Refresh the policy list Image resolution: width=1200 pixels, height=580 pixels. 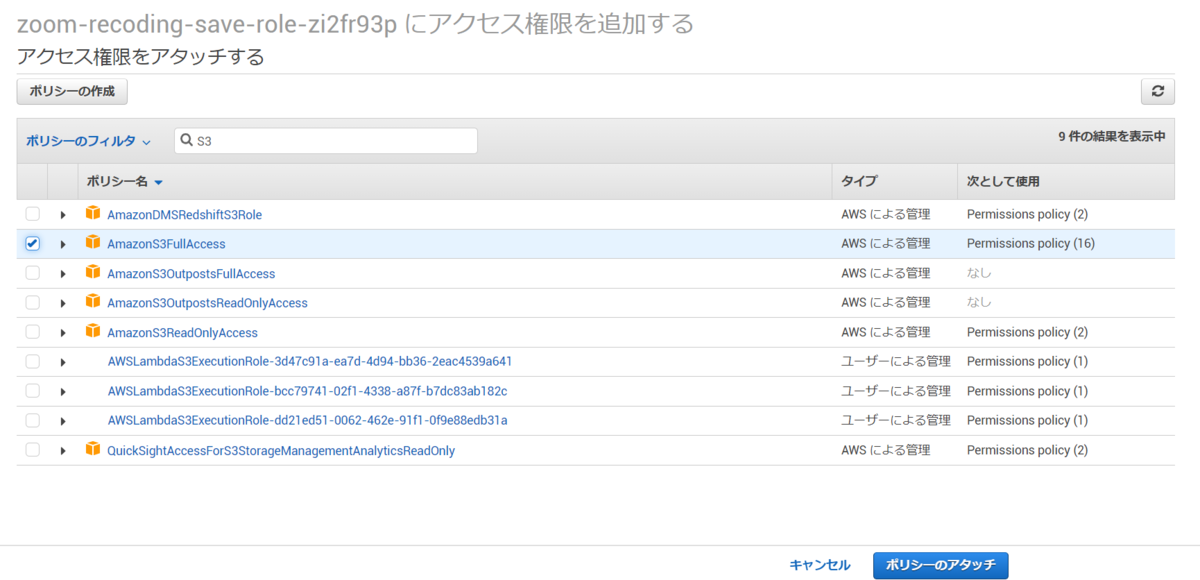pos(1157,91)
